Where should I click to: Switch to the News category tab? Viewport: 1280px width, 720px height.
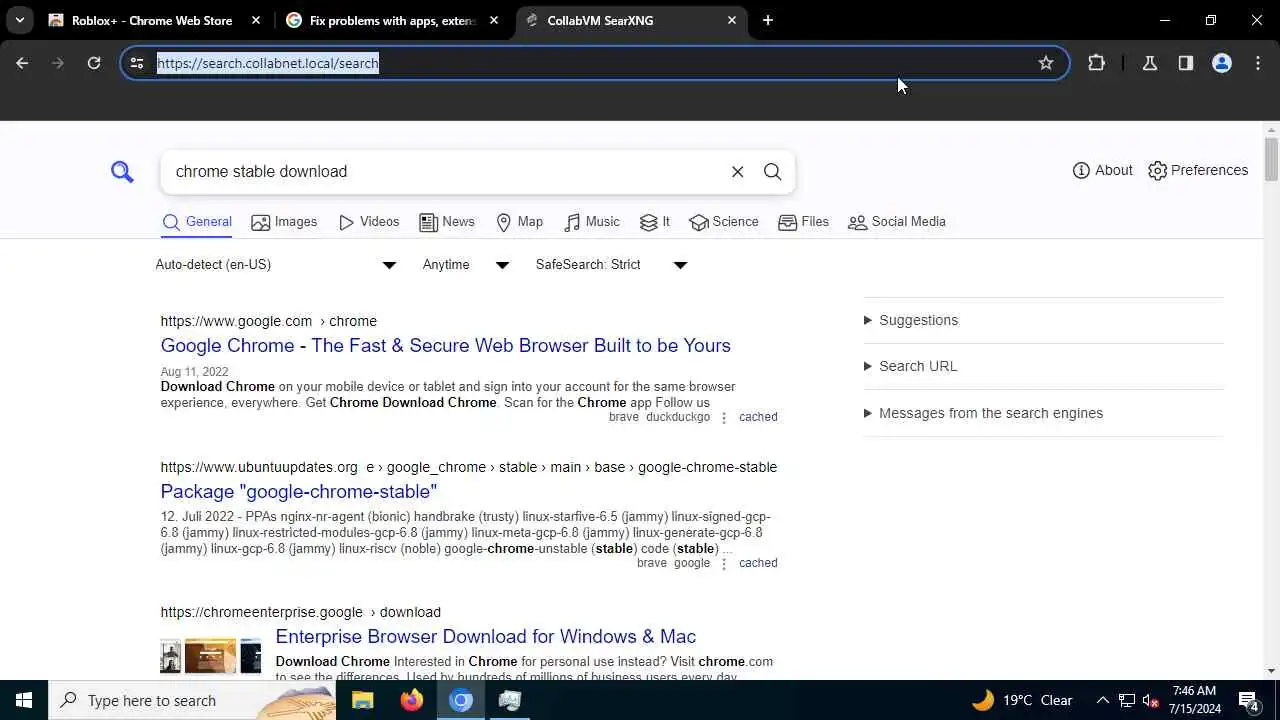[447, 222]
